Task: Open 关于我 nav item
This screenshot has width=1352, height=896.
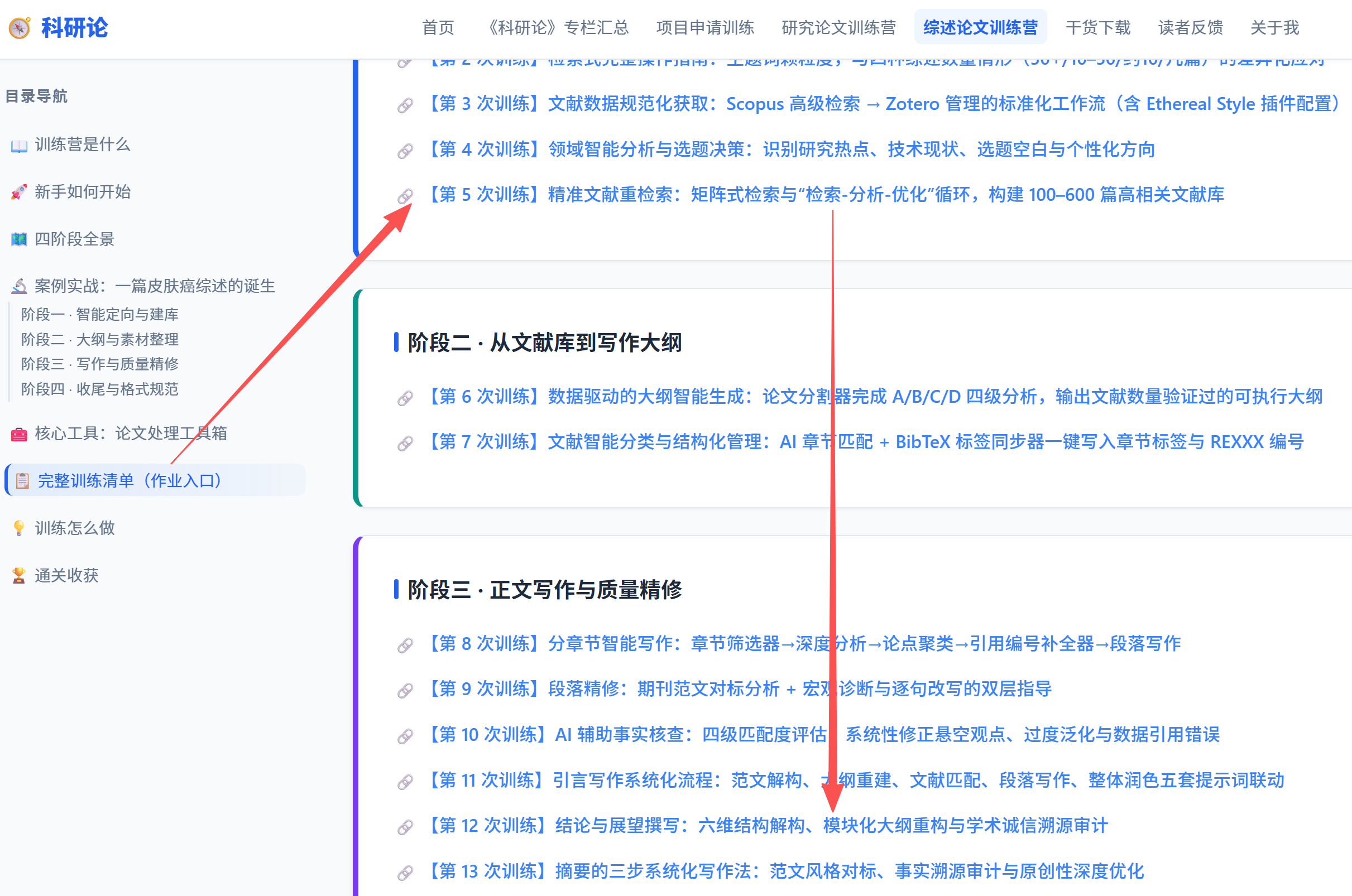Action: (1274, 27)
